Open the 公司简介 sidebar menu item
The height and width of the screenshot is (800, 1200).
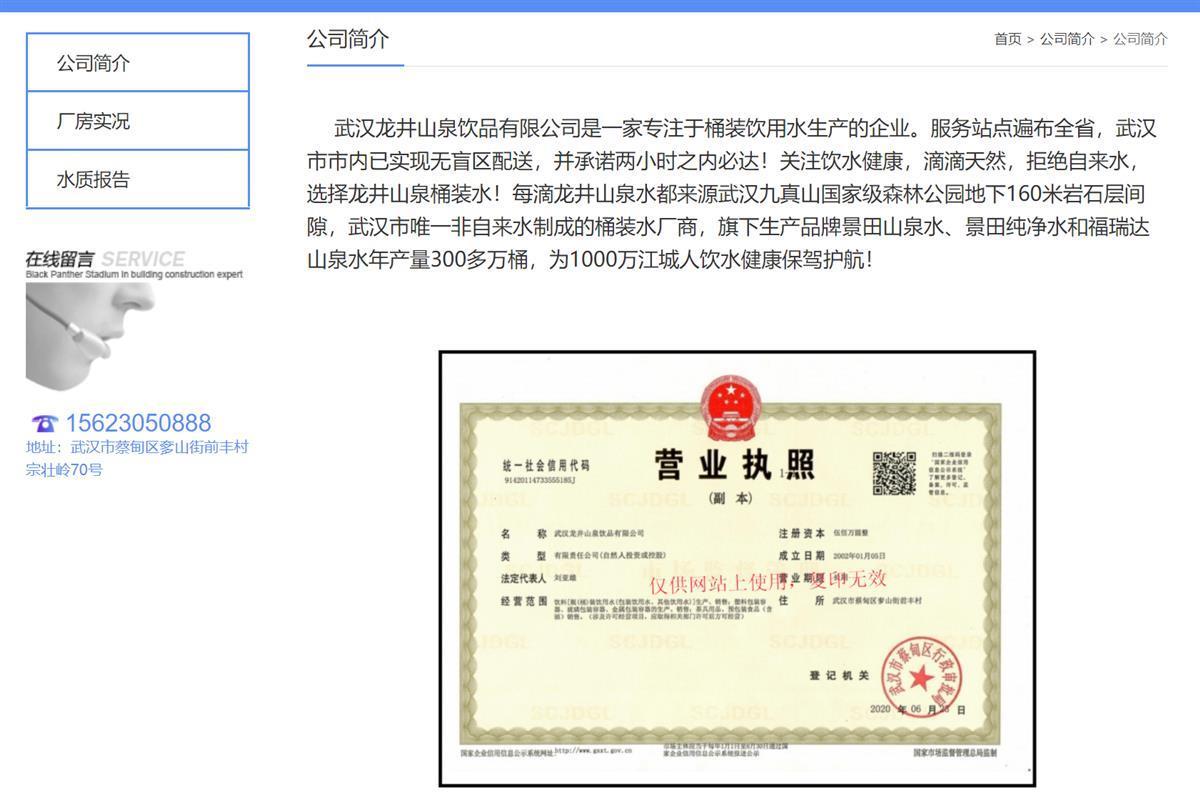137,63
